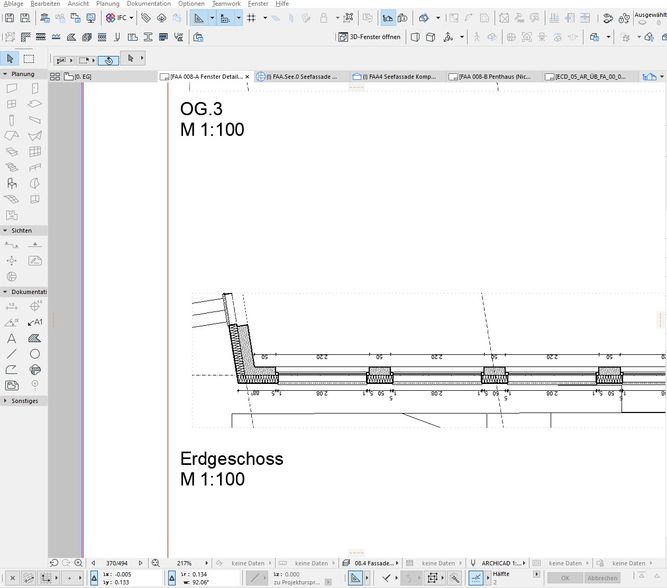This screenshot has height=588, width=667.
Task: Click the OK button in bottom bar
Action: click(x=564, y=578)
